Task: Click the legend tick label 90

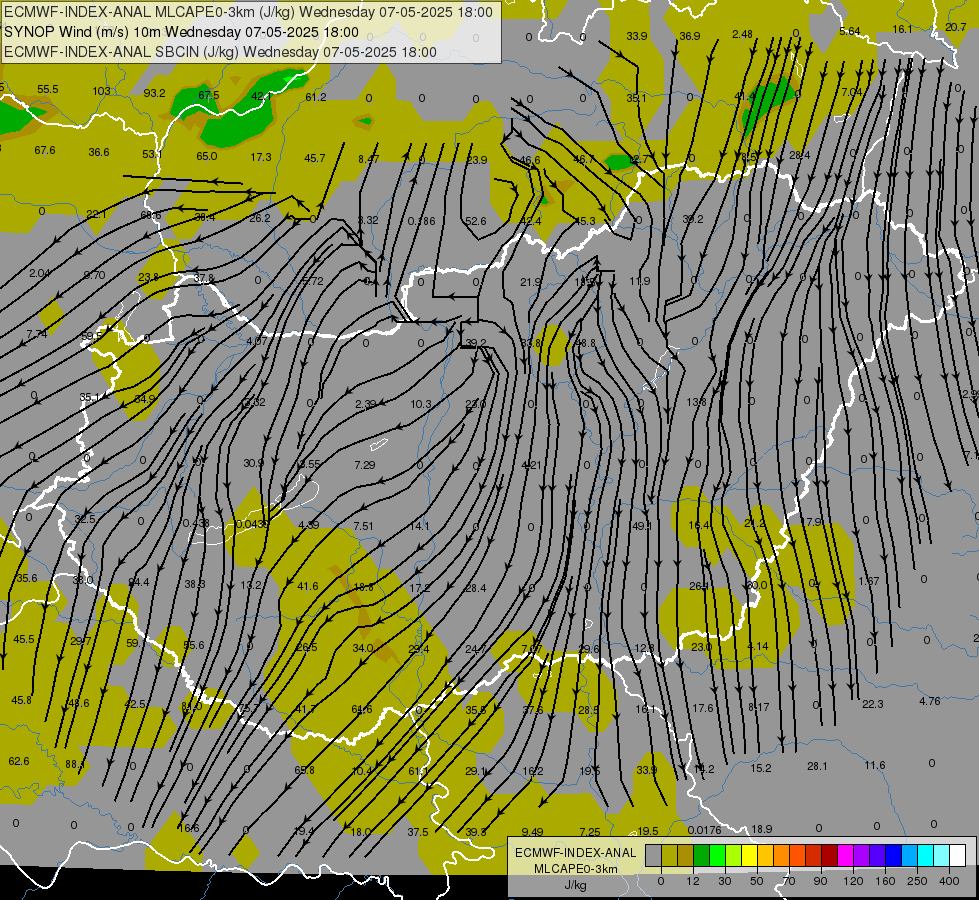Action: (x=821, y=881)
